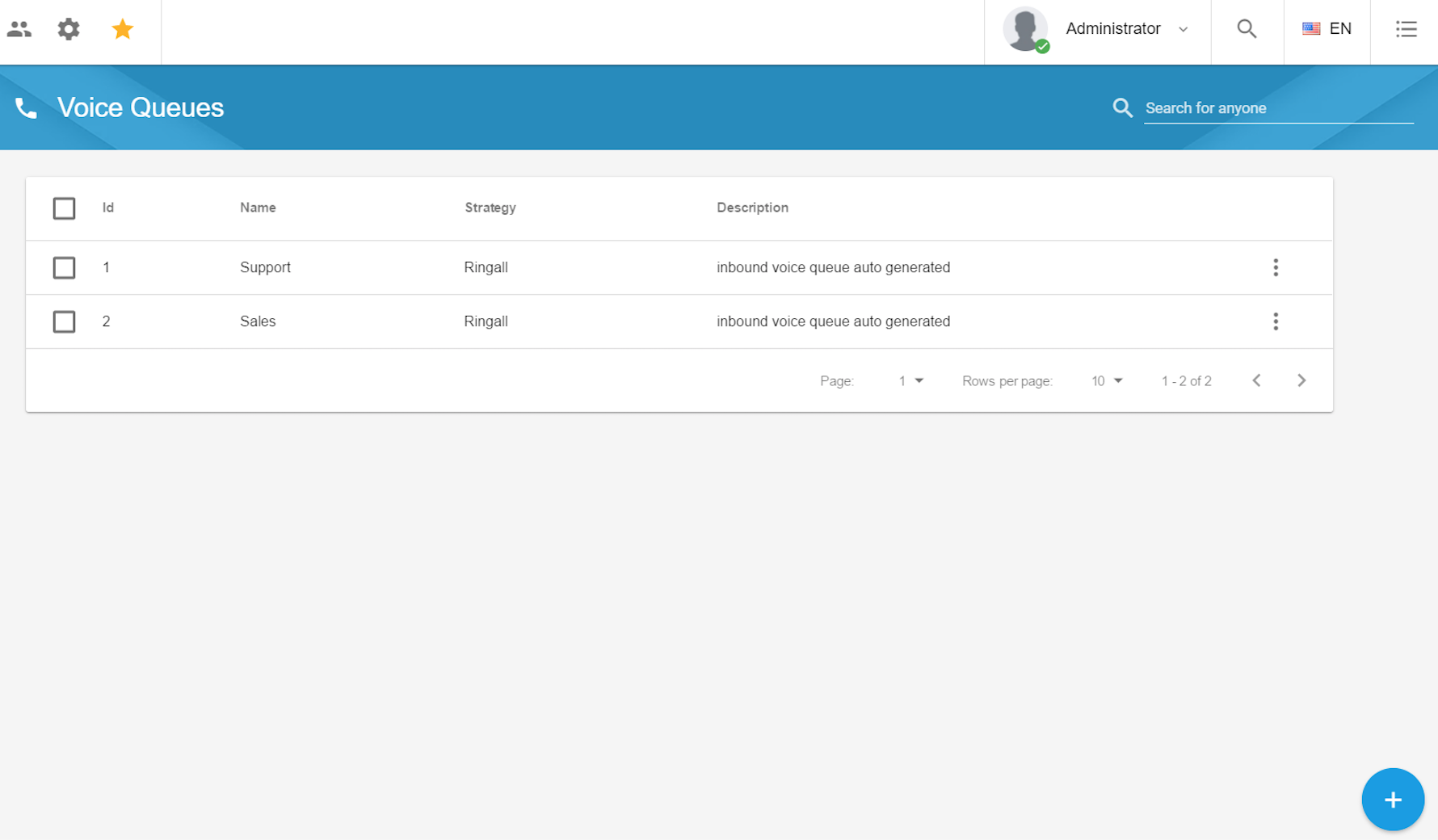Screen dimensions: 1438x840
Task: Open the EN language selector
Action: click(1327, 29)
